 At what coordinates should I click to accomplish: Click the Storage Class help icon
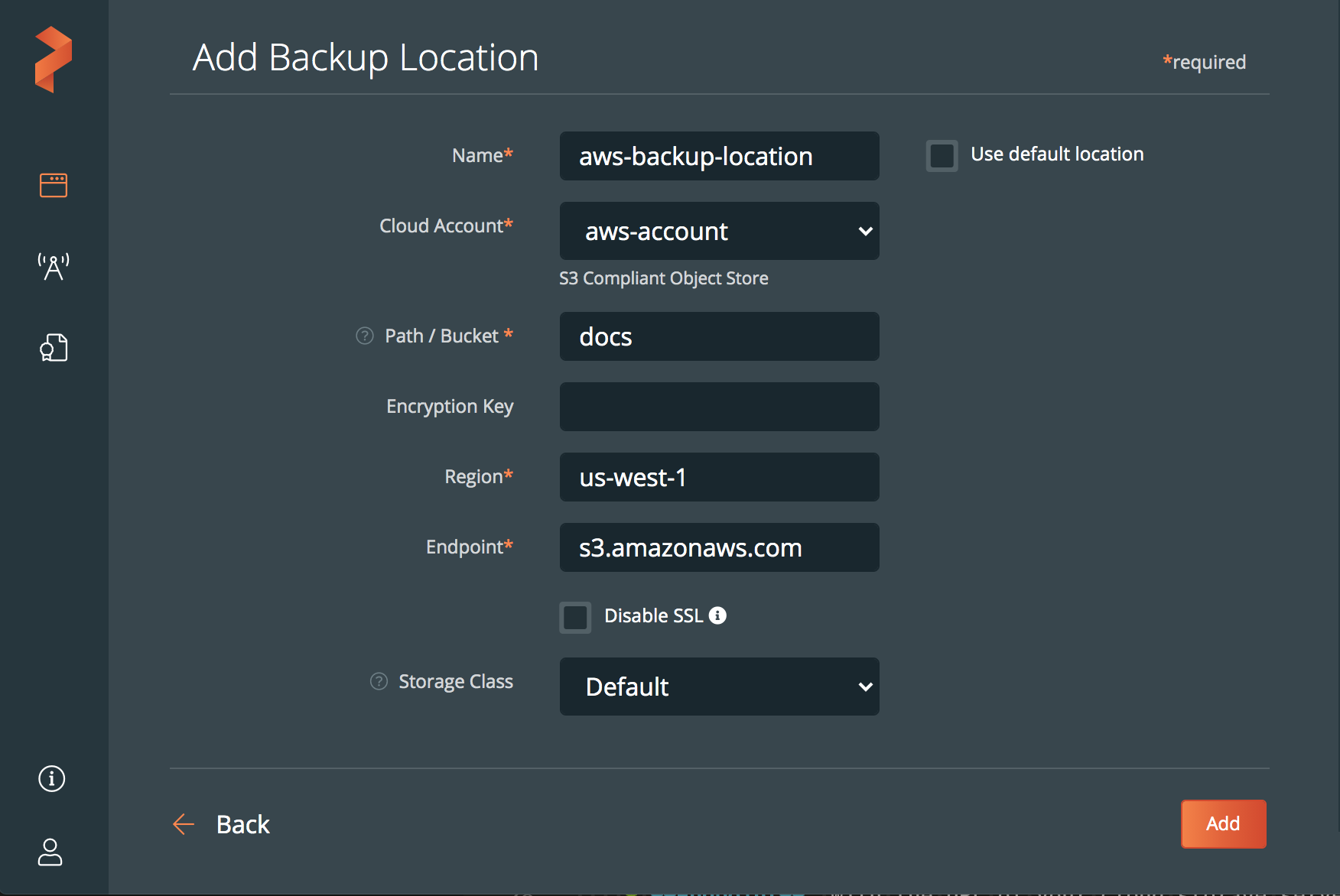[x=379, y=681]
